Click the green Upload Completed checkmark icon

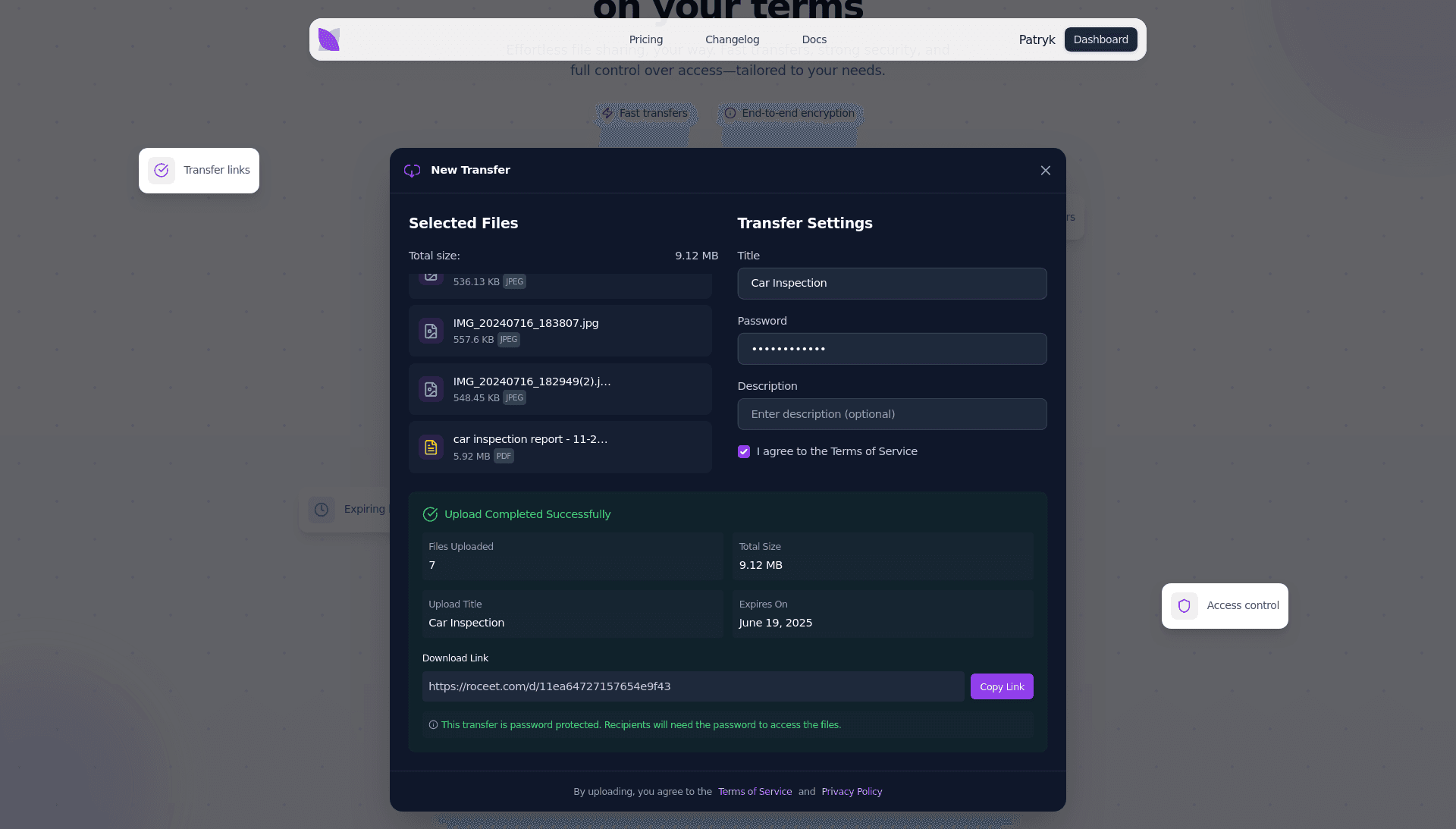pyautogui.click(x=430, y=515)
